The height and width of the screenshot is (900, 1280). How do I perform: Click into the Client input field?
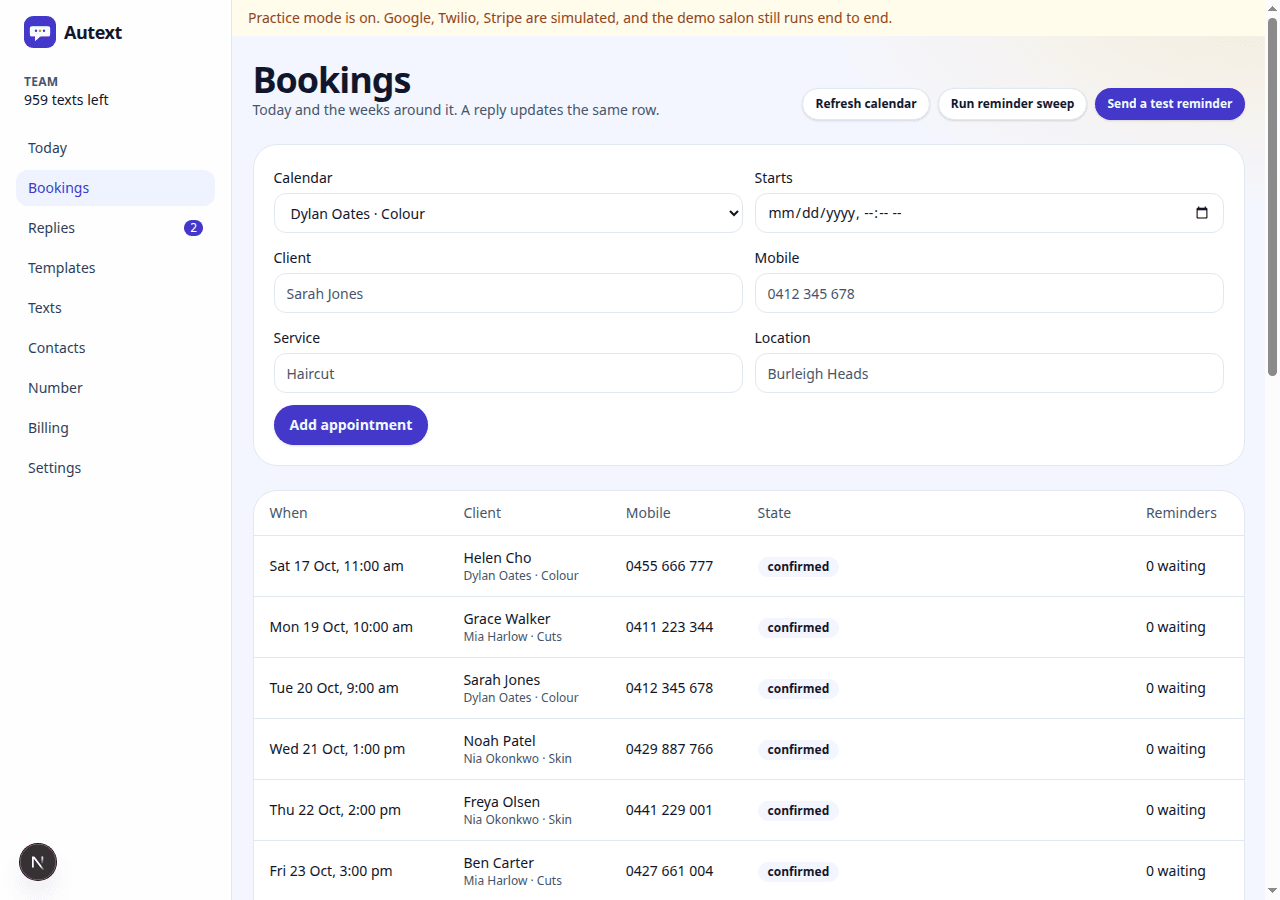point(508,293)
